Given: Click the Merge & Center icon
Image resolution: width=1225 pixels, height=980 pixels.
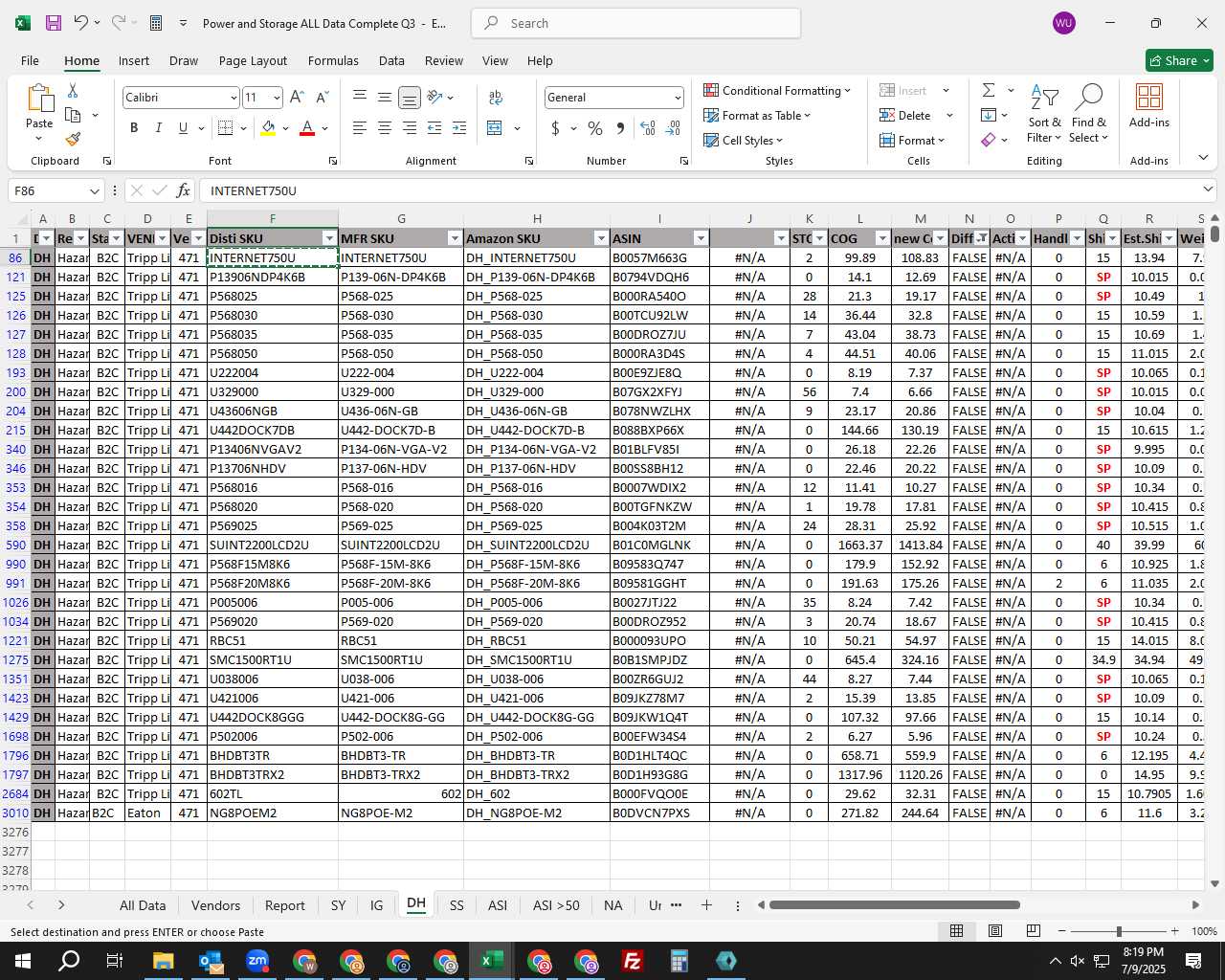Looking at the screenshot, I should click(x=495, y=128).
